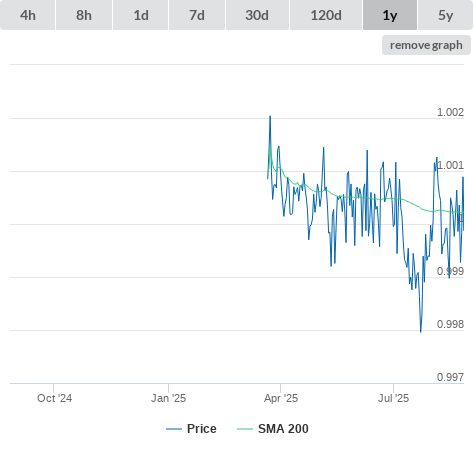Click the Oct '24 axis label
This screenshot has height=455, width=474.
tap(54, 398)
